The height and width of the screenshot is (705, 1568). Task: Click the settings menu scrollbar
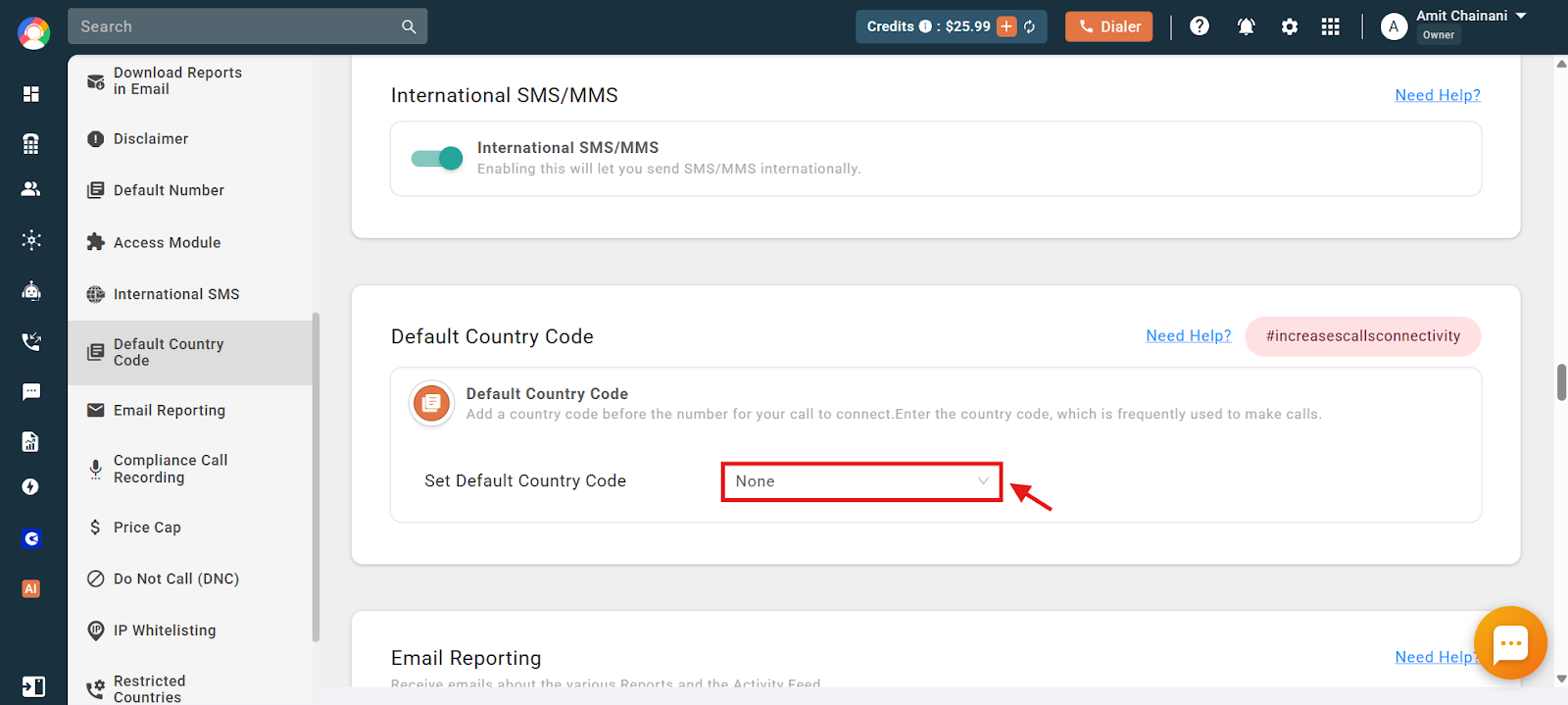point(316,478)
